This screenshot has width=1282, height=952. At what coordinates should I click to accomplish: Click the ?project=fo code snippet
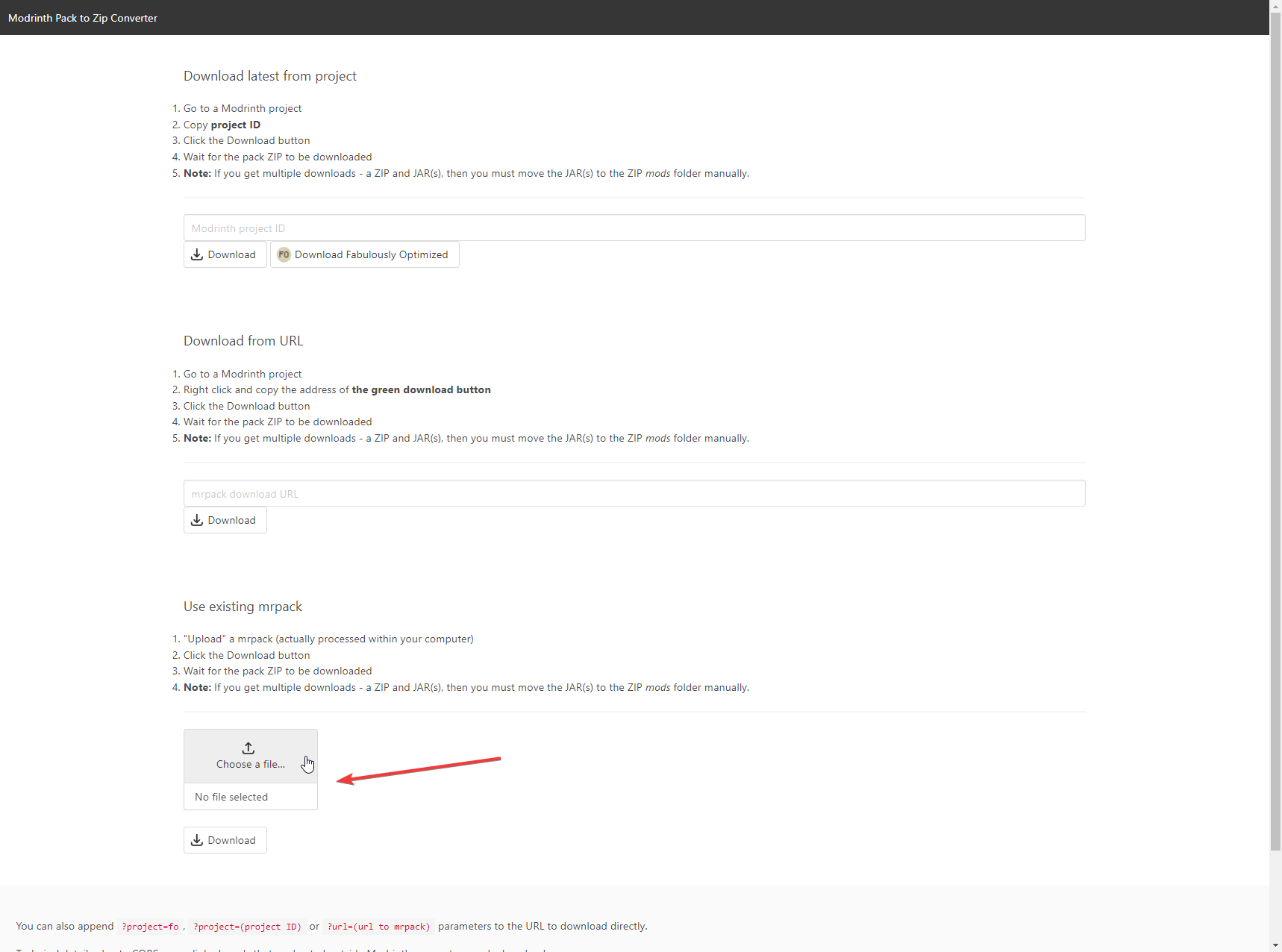click(x=150, y=927)
